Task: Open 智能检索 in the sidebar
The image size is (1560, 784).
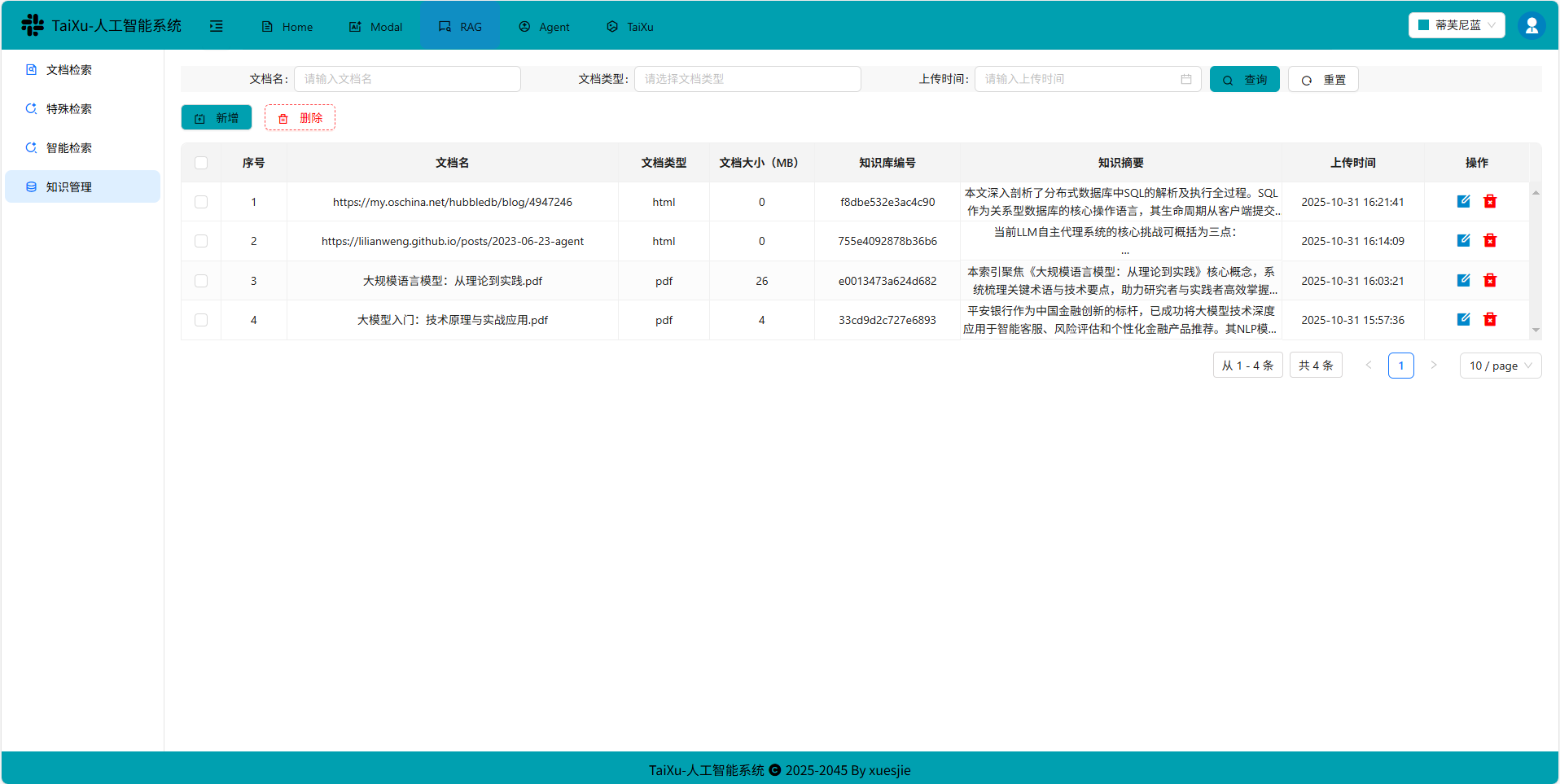Action: point(82,147)
